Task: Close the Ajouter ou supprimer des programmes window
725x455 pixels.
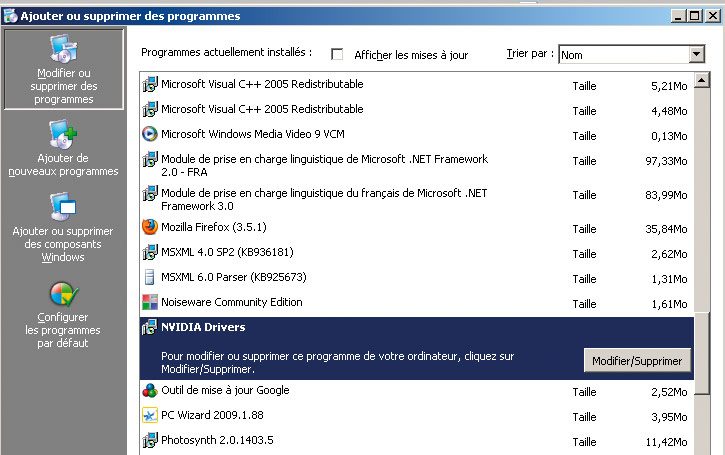Action: pos(713,16)
